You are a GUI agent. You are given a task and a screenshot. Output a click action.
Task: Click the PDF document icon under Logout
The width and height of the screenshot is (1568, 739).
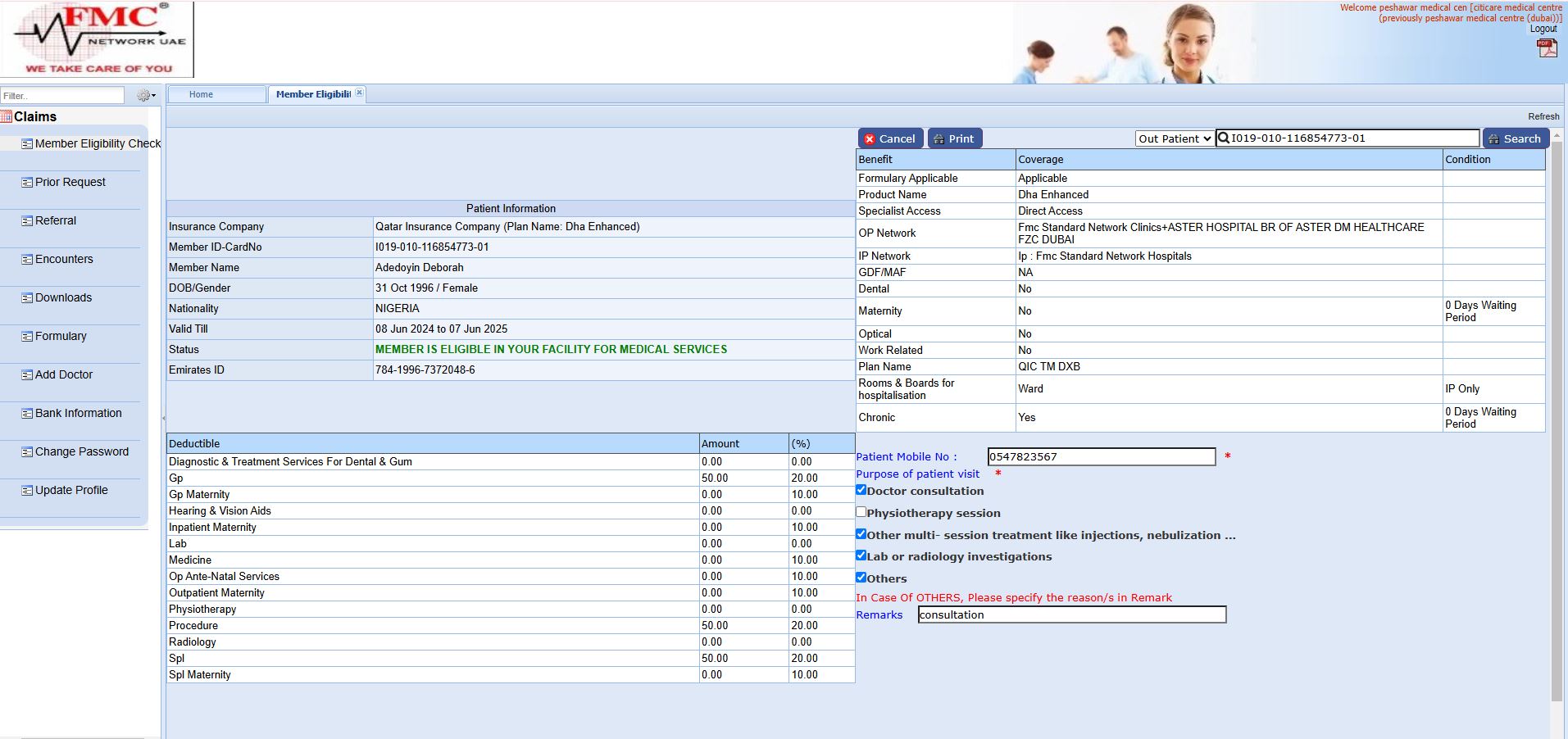(1546, 48)
